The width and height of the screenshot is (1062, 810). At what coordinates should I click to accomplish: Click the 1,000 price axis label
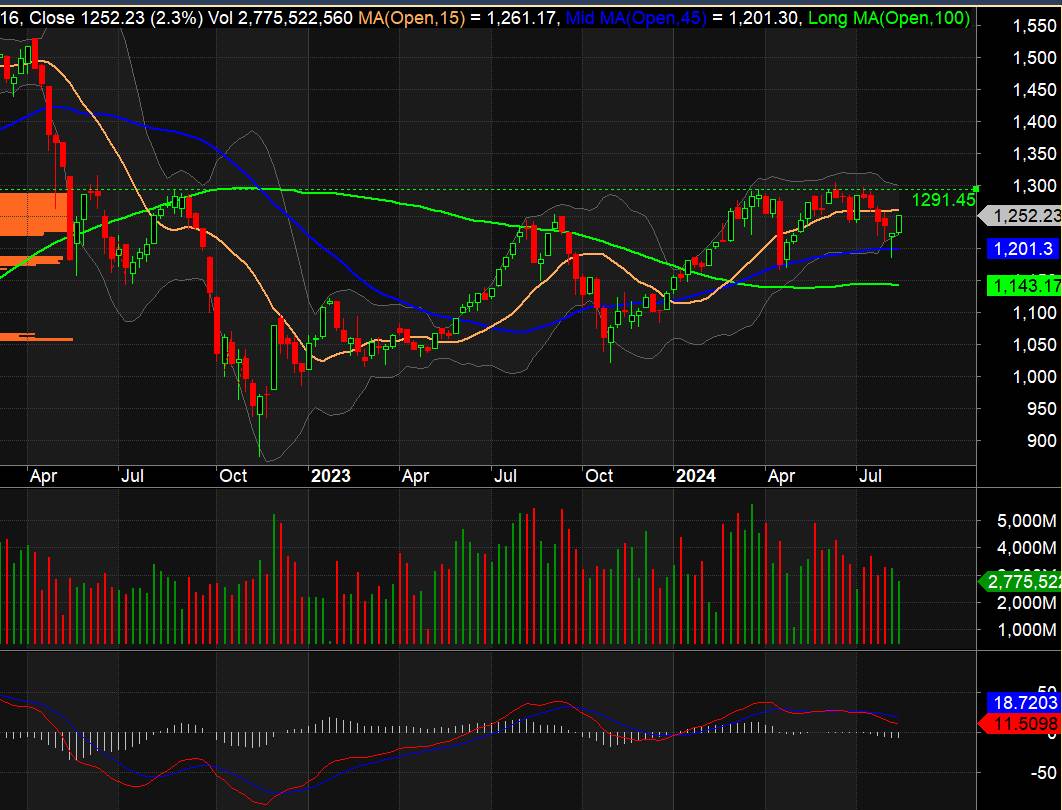coord(1034,377)
